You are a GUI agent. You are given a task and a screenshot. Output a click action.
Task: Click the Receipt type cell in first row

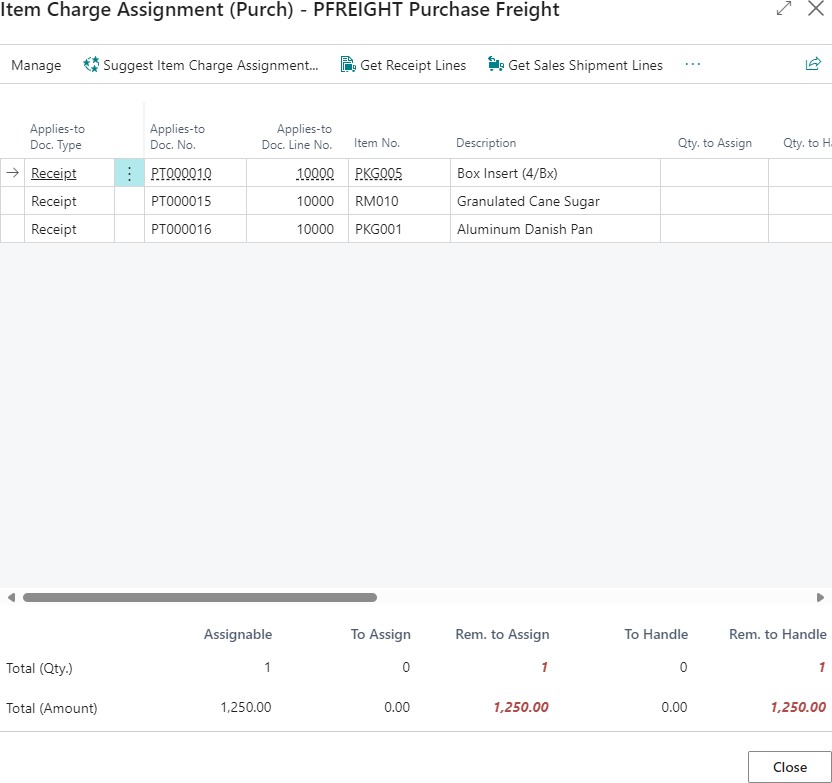tap(54, 173)
